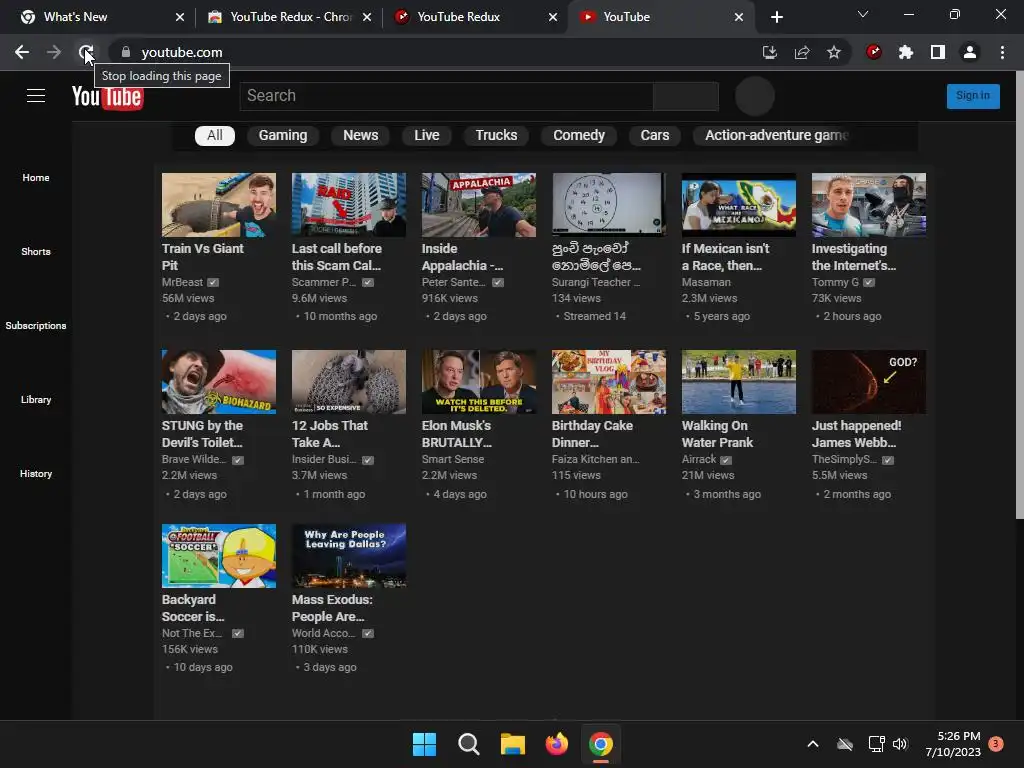Toggle the browser side panel
The image size is (1024, 768).
tap(938, 52)
